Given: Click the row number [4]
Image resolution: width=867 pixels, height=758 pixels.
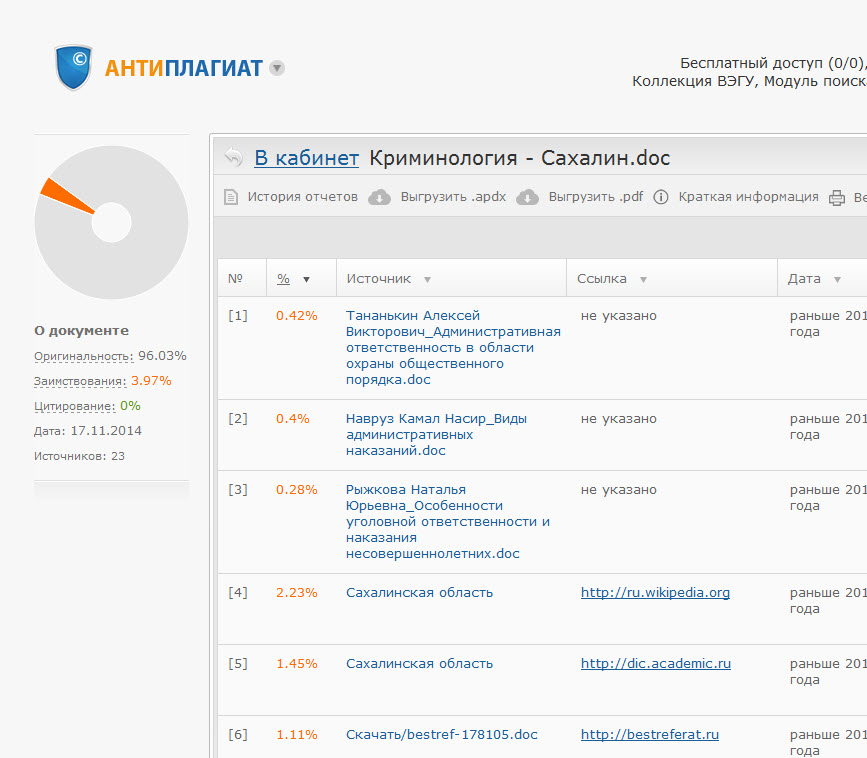Looking at the screenshot, I should (238, 593).
